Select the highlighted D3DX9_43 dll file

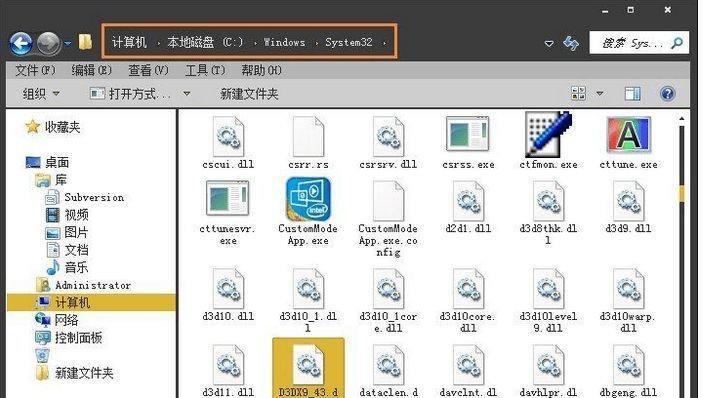308,368
